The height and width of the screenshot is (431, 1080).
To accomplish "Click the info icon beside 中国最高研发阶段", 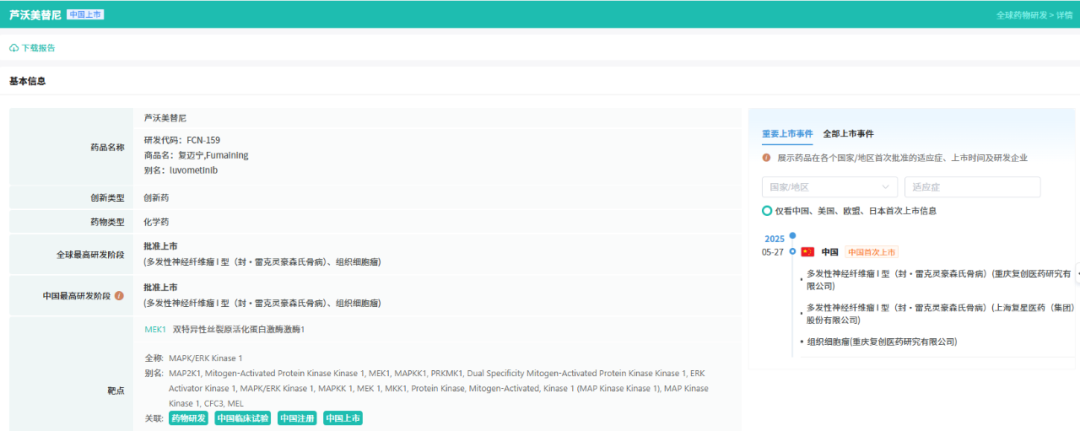I will tap(119, 295).
